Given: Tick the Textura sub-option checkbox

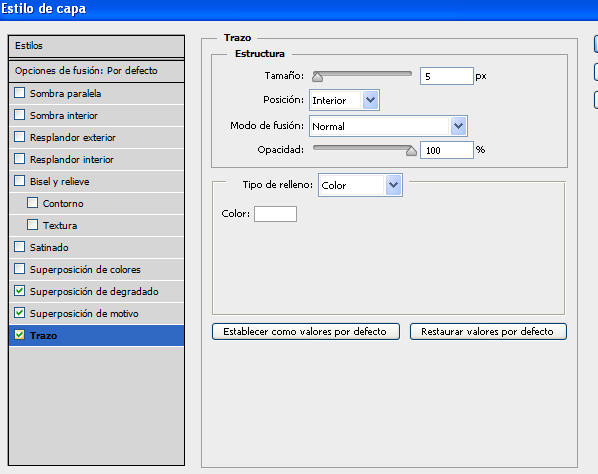Looking at the screenshot, I should [x=32, y=225].
